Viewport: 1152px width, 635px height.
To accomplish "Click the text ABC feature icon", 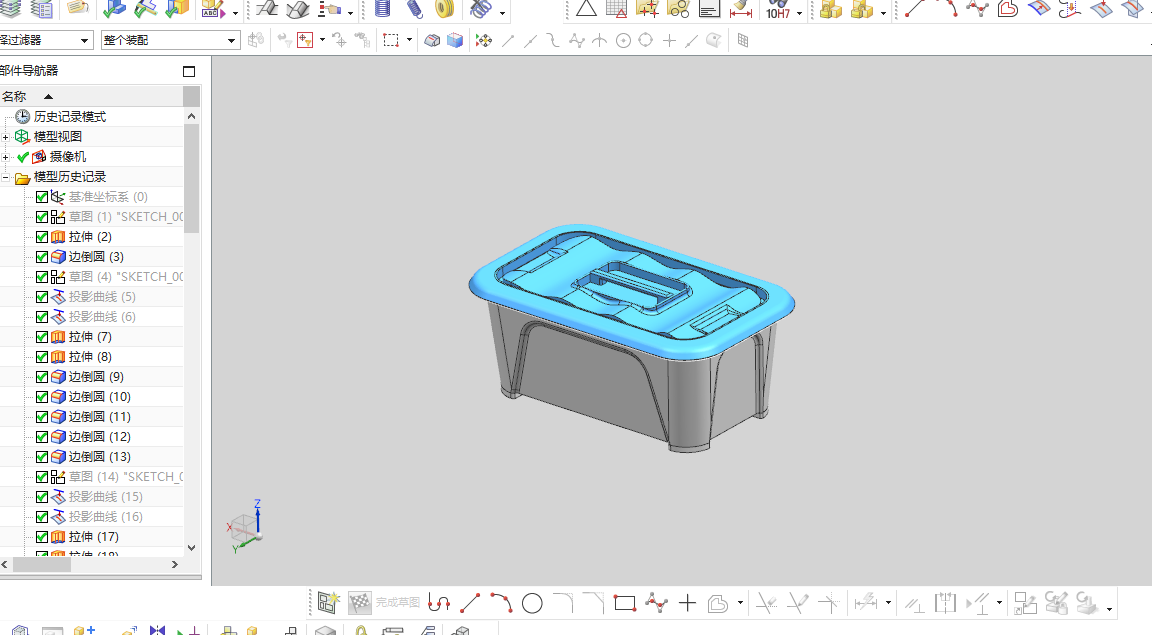I will click(x=212, y=10).
